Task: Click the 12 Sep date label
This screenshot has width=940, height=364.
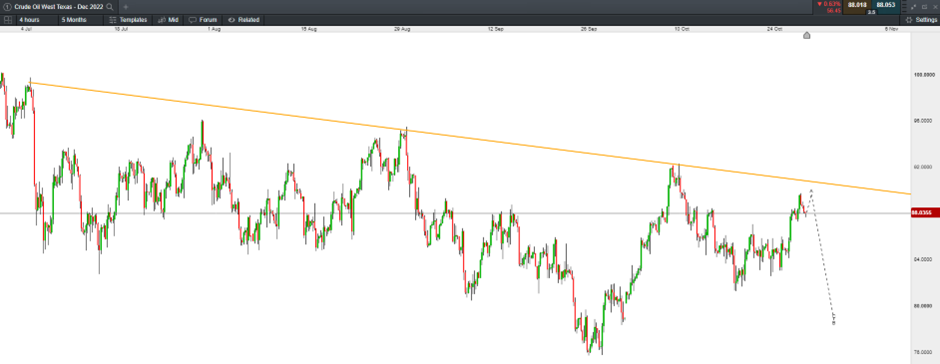Action: point(495,29)
